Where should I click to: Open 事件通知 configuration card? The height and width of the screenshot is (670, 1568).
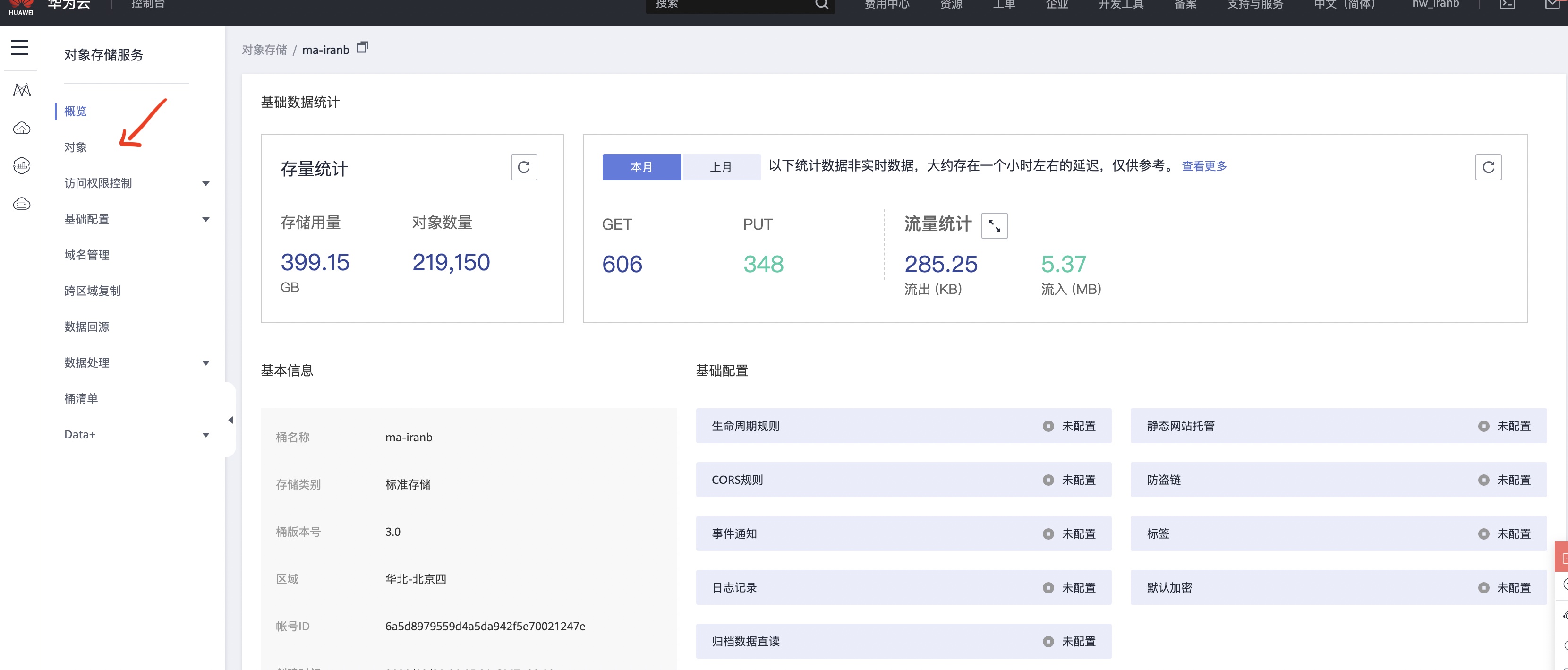(903, 533)
